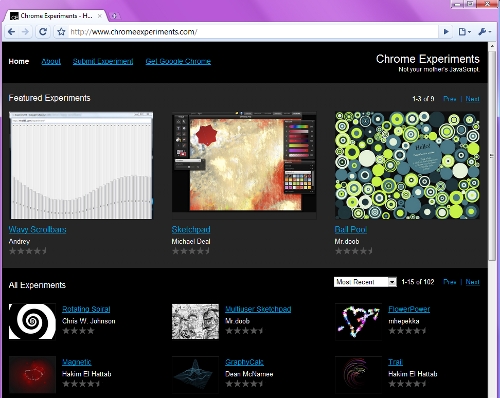Image resolution: width=500 pixels, height=398 pixels.
Task: Click the Go arrow beside the address bar
Action: 446,32
